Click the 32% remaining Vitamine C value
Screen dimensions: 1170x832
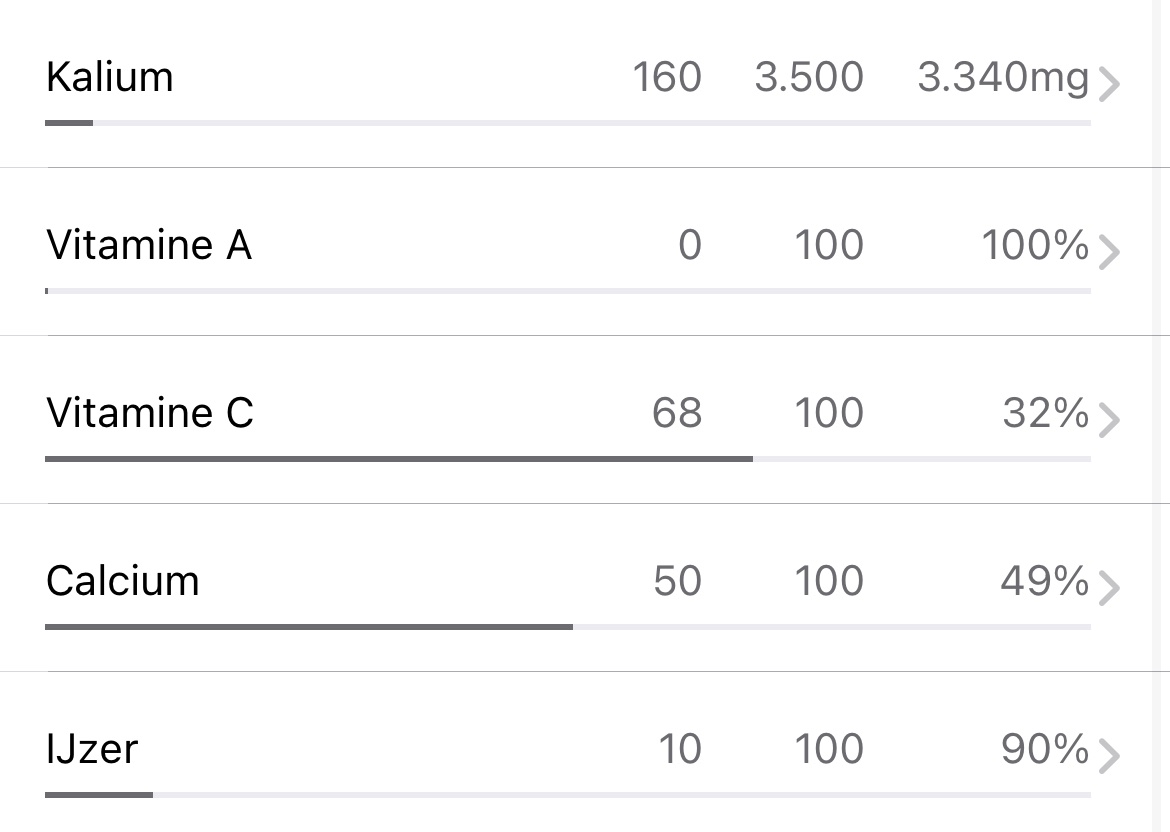pyautogui.click(x=1045, y=413)
